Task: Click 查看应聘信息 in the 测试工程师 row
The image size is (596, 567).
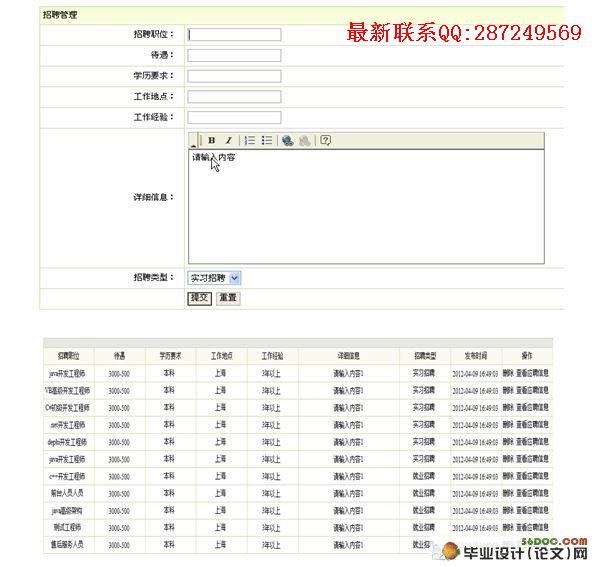Action: [x=532, y=527]
